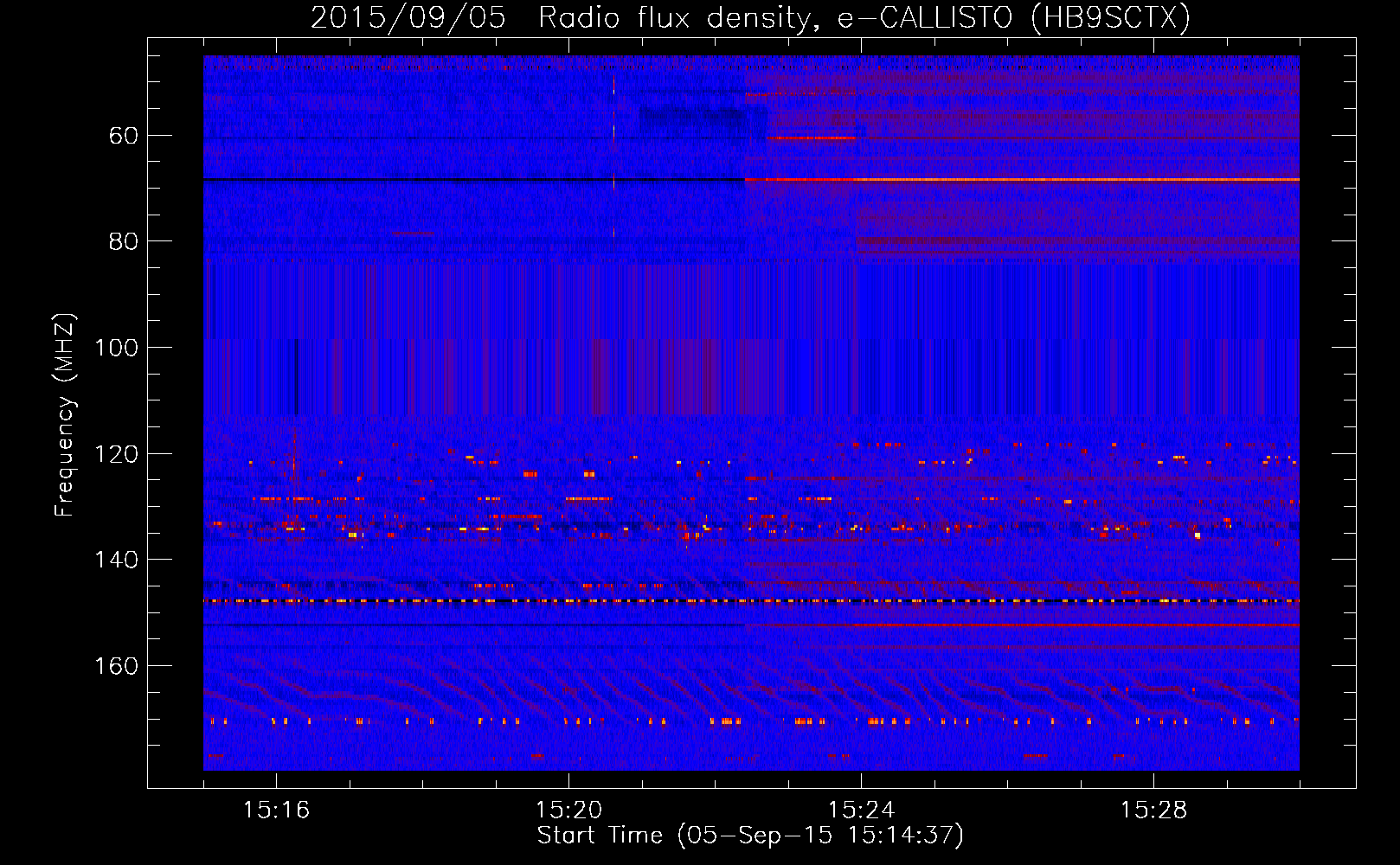Click the 15:16 time tick label
This screenshot has width=1400, height=865.
click(276, 811)
